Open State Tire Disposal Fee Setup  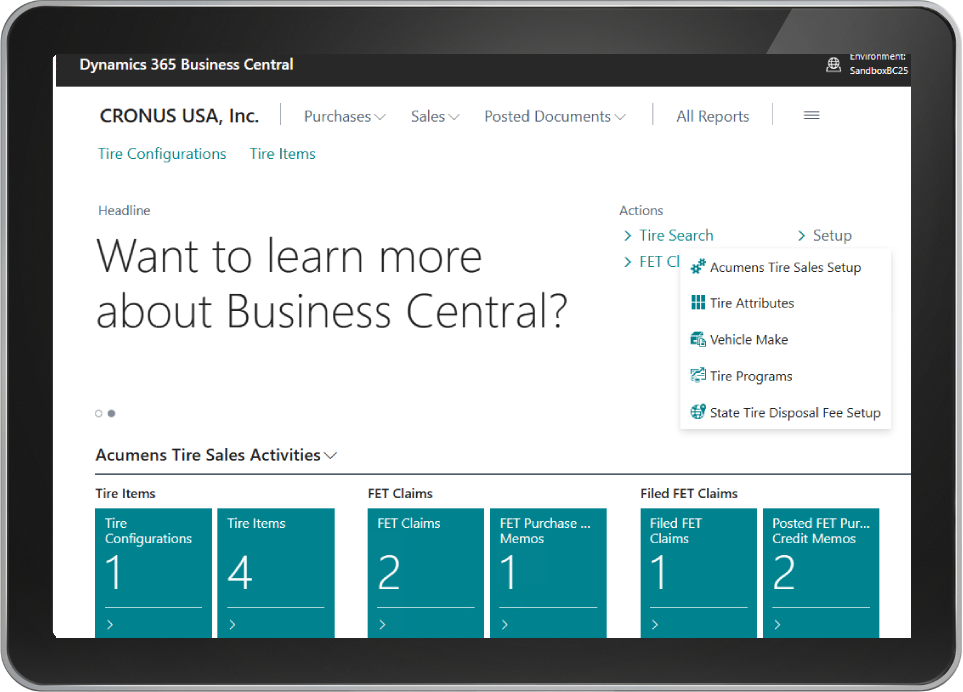coord(785,413)
